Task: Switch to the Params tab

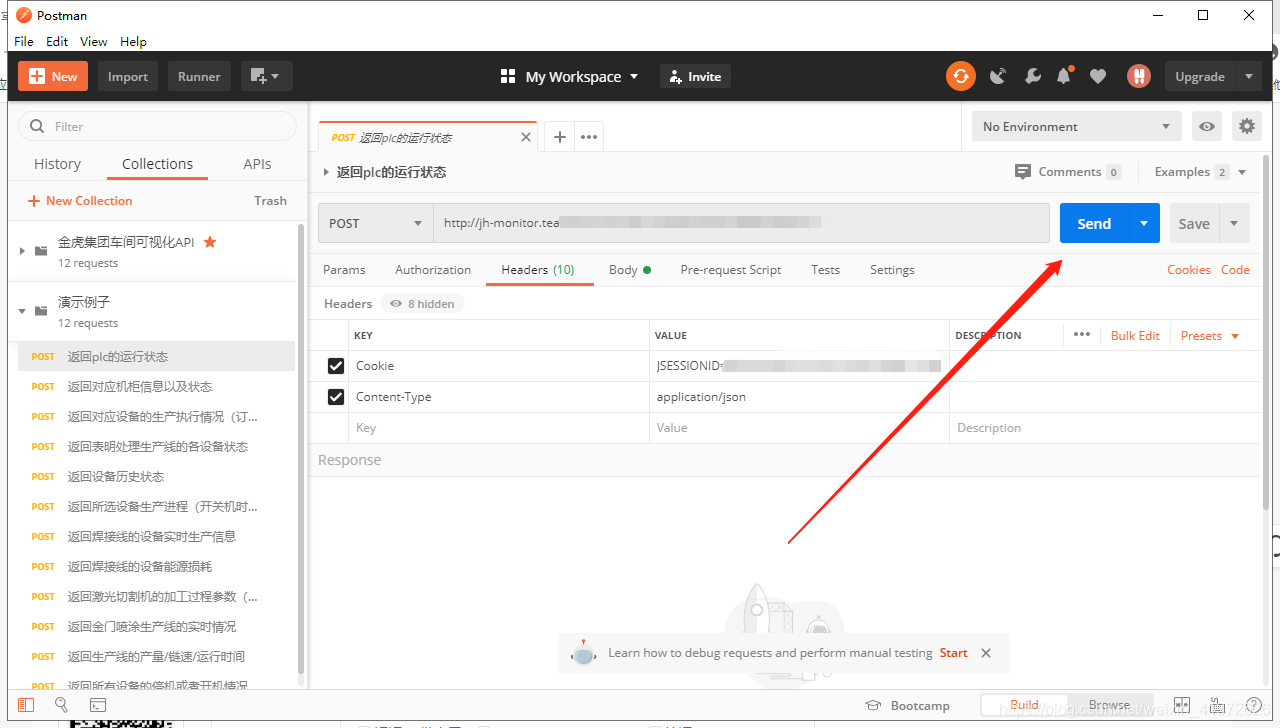Action: (x=344, y=270)
